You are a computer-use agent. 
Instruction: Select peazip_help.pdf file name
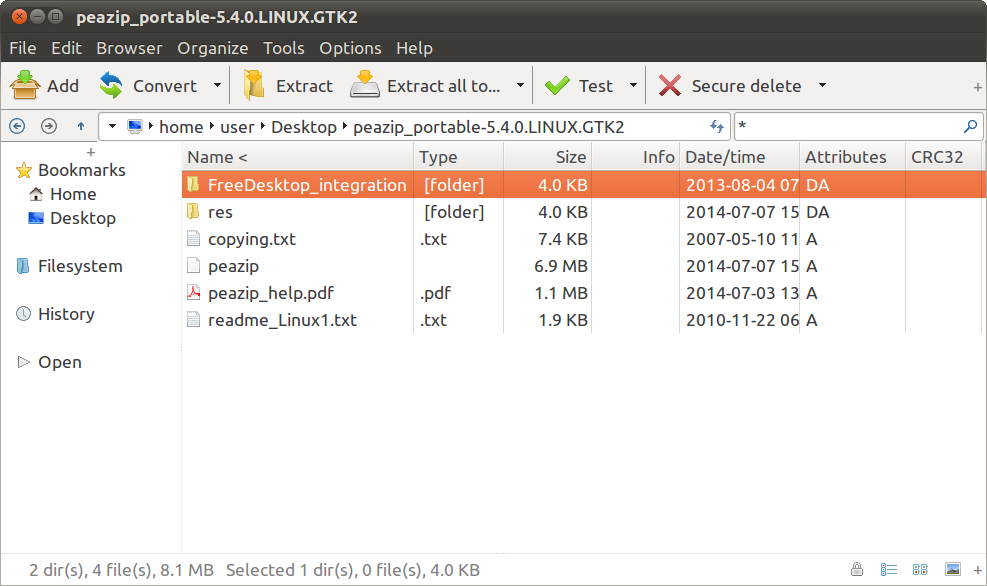tap(271, 293)
